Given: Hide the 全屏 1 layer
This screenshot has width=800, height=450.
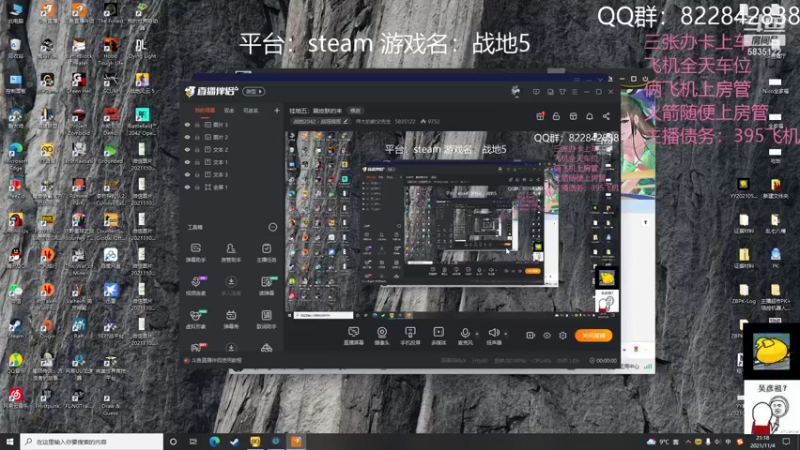Looking at the screenshot, I should pos(187,187).
